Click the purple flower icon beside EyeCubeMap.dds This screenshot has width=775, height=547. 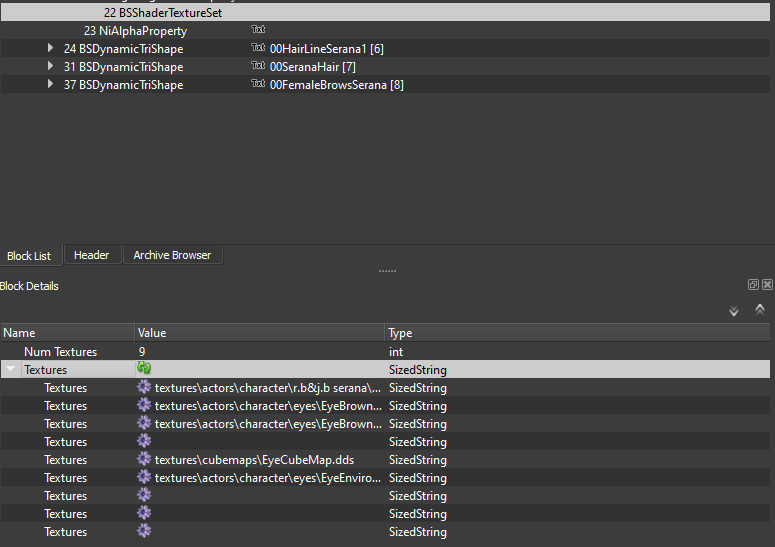tap(144, 459)
